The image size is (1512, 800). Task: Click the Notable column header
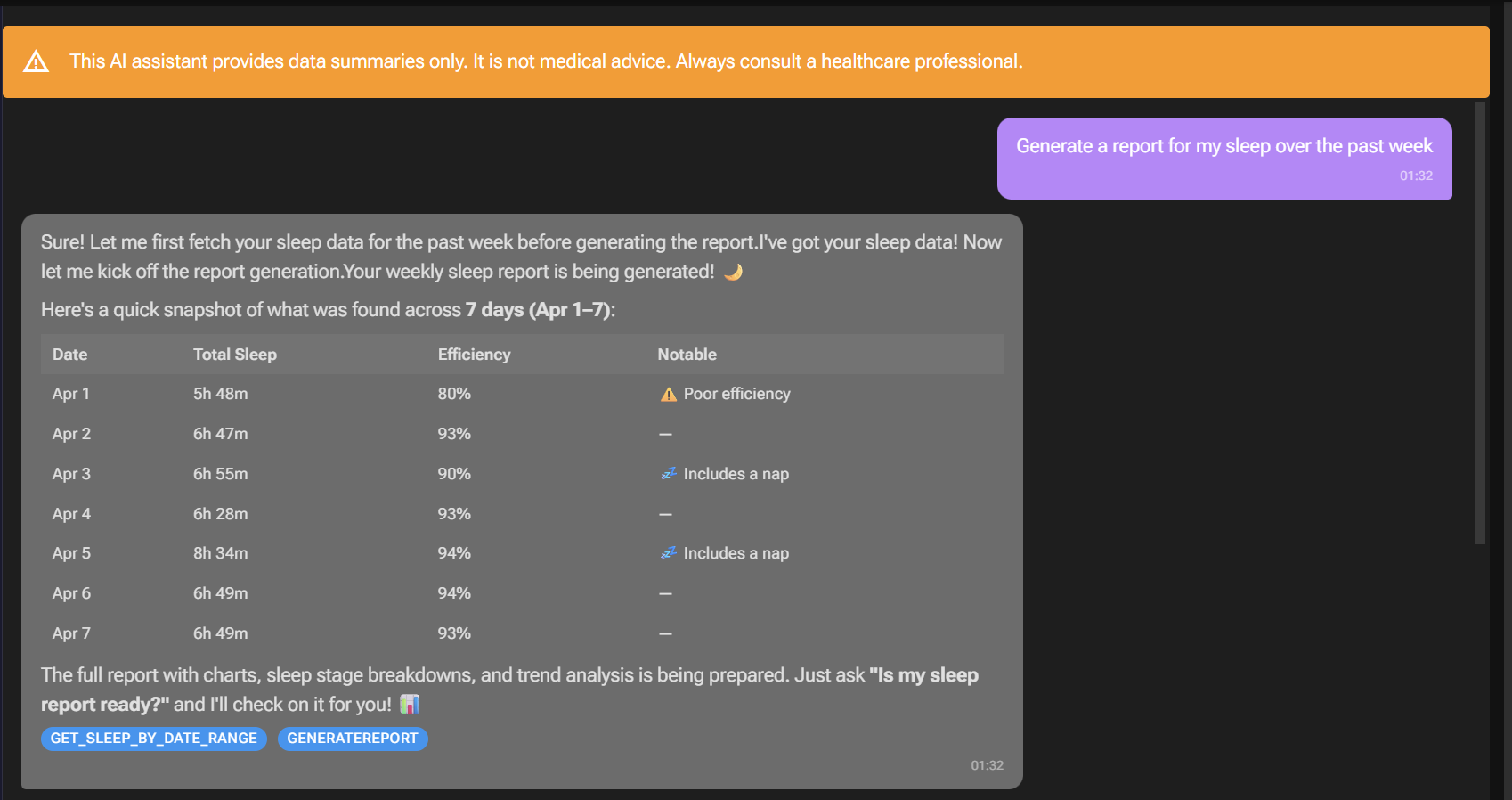point(687,355)
